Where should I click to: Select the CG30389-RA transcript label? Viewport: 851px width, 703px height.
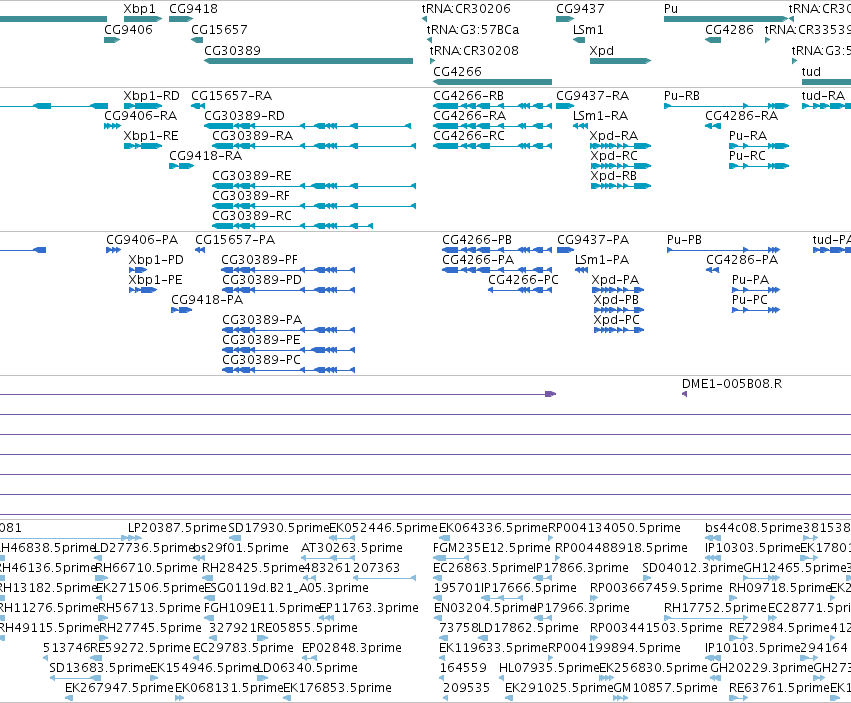(252, 136)
